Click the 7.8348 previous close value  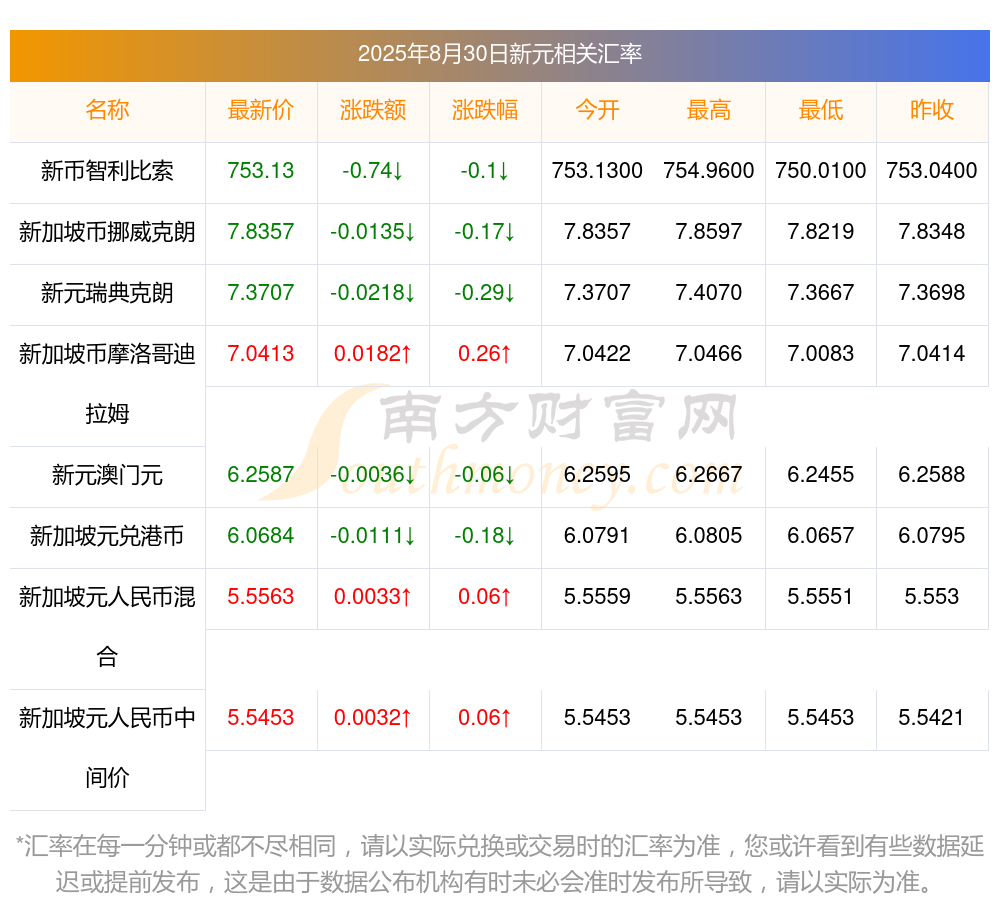pos(932,231)
